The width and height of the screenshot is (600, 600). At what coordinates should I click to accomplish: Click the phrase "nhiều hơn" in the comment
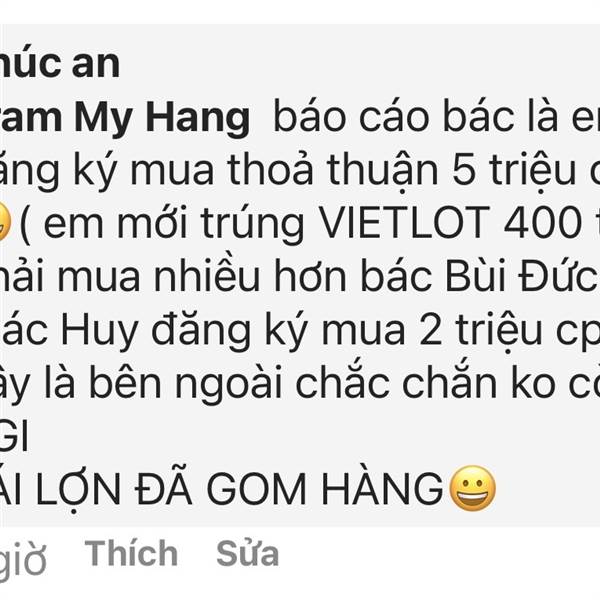250,275
